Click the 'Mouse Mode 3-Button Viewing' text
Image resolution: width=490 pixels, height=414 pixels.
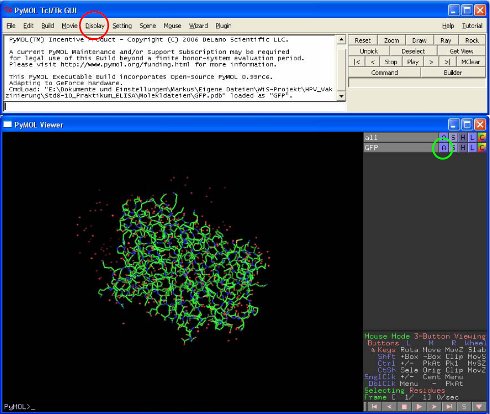click(x=425, y=336)
